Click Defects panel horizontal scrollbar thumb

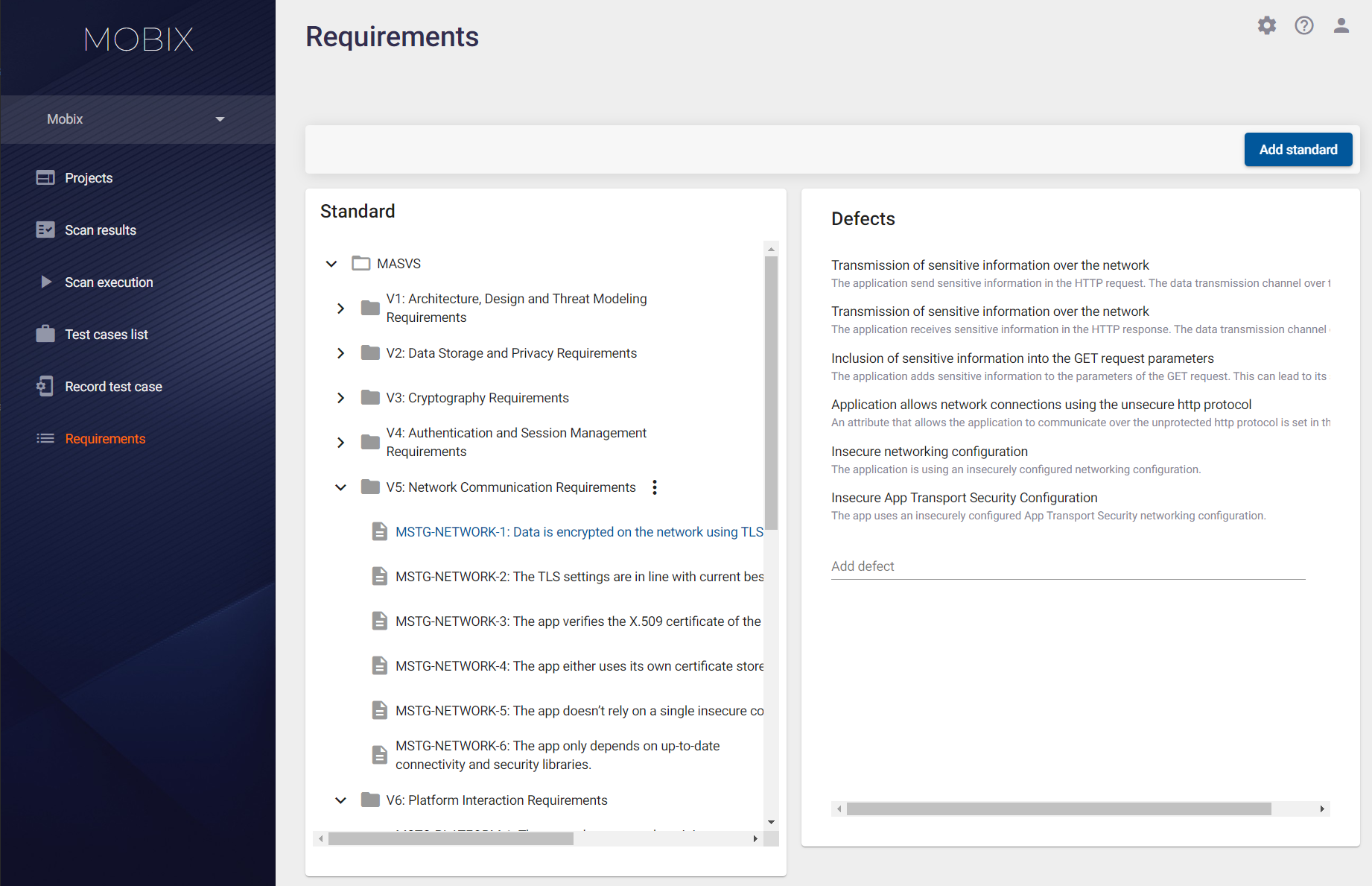click(x=1058, y=809)
